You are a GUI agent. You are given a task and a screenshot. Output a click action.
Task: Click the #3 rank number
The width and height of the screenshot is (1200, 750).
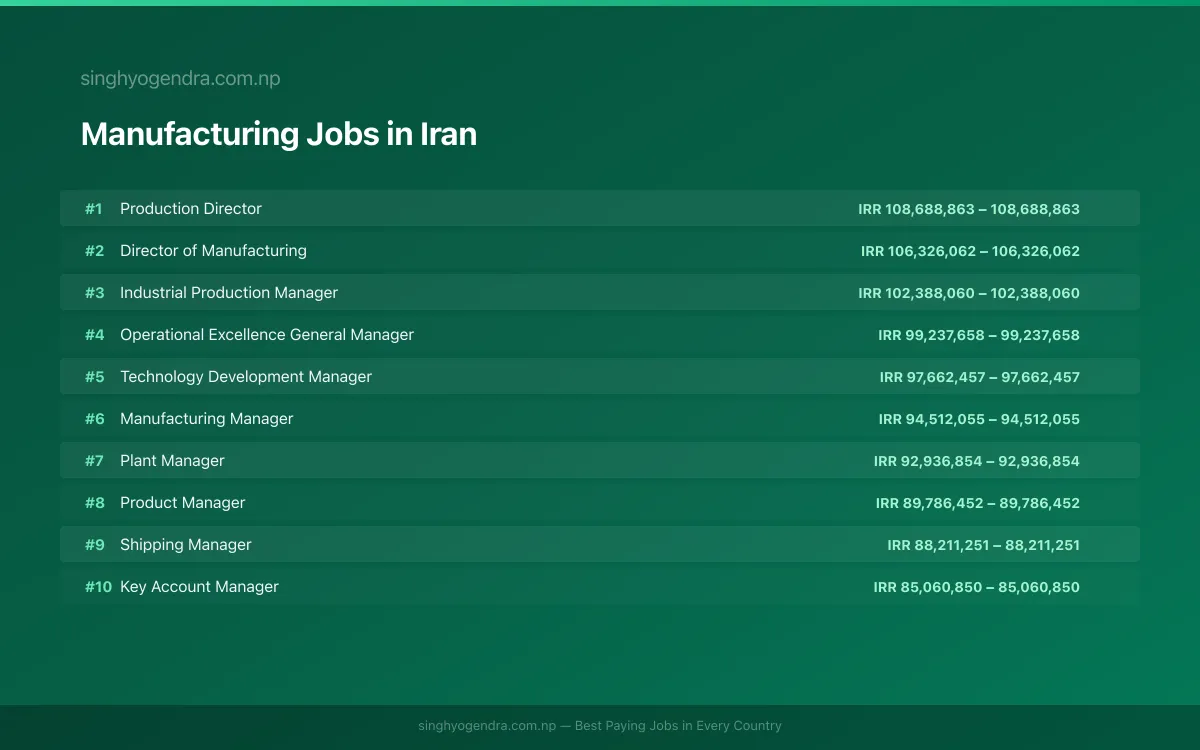click(94, 293)
